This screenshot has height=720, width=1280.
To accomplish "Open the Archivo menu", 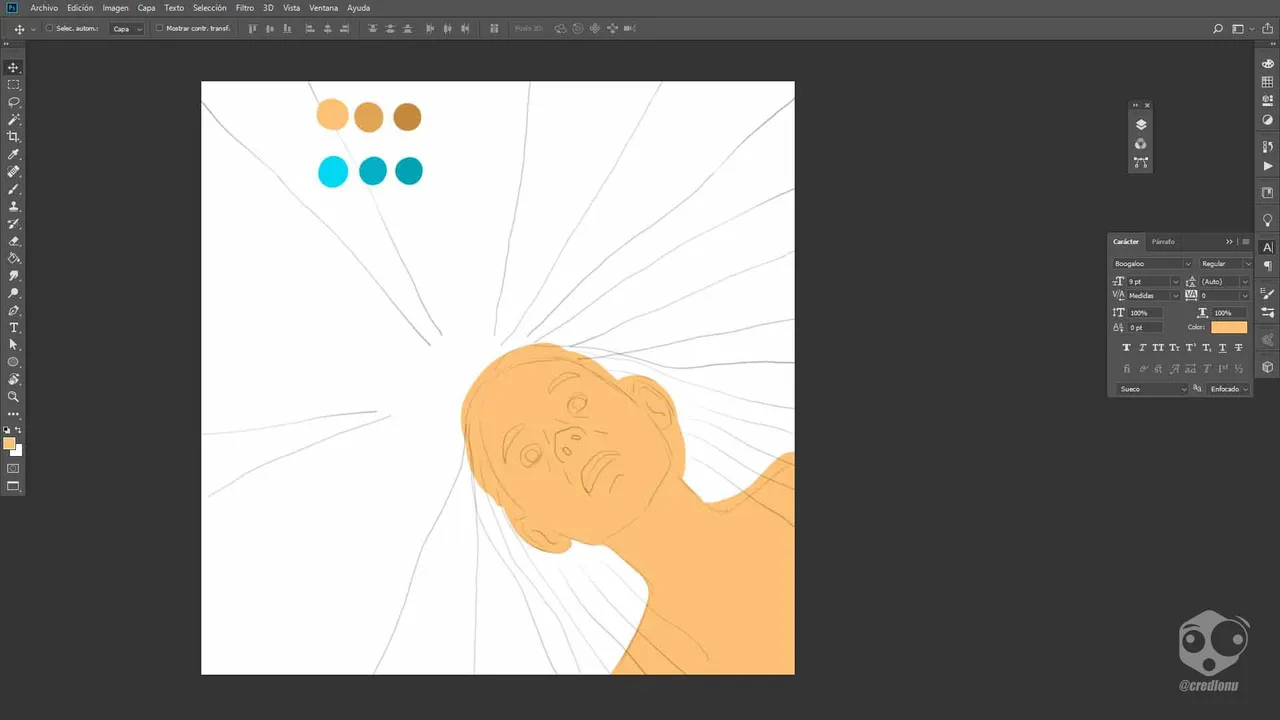I will pyautogui.click(x=44, y=8).
